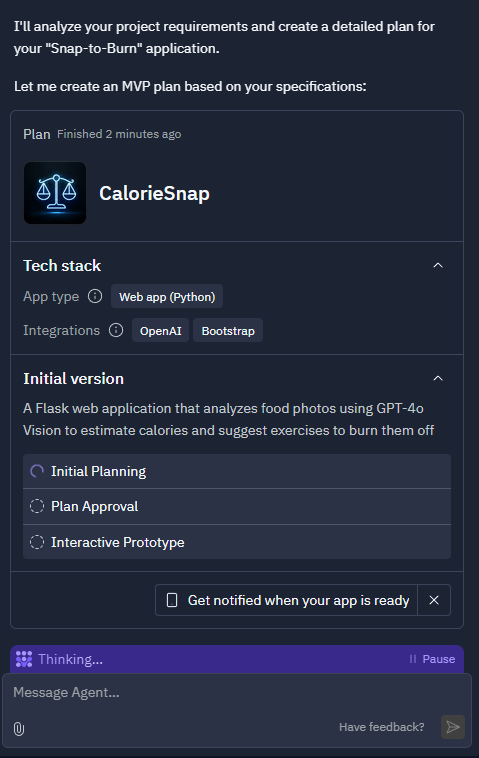Select the Plan Approval status circle
The height and width of the screenshot is (758, 479).
pos(37,506)
